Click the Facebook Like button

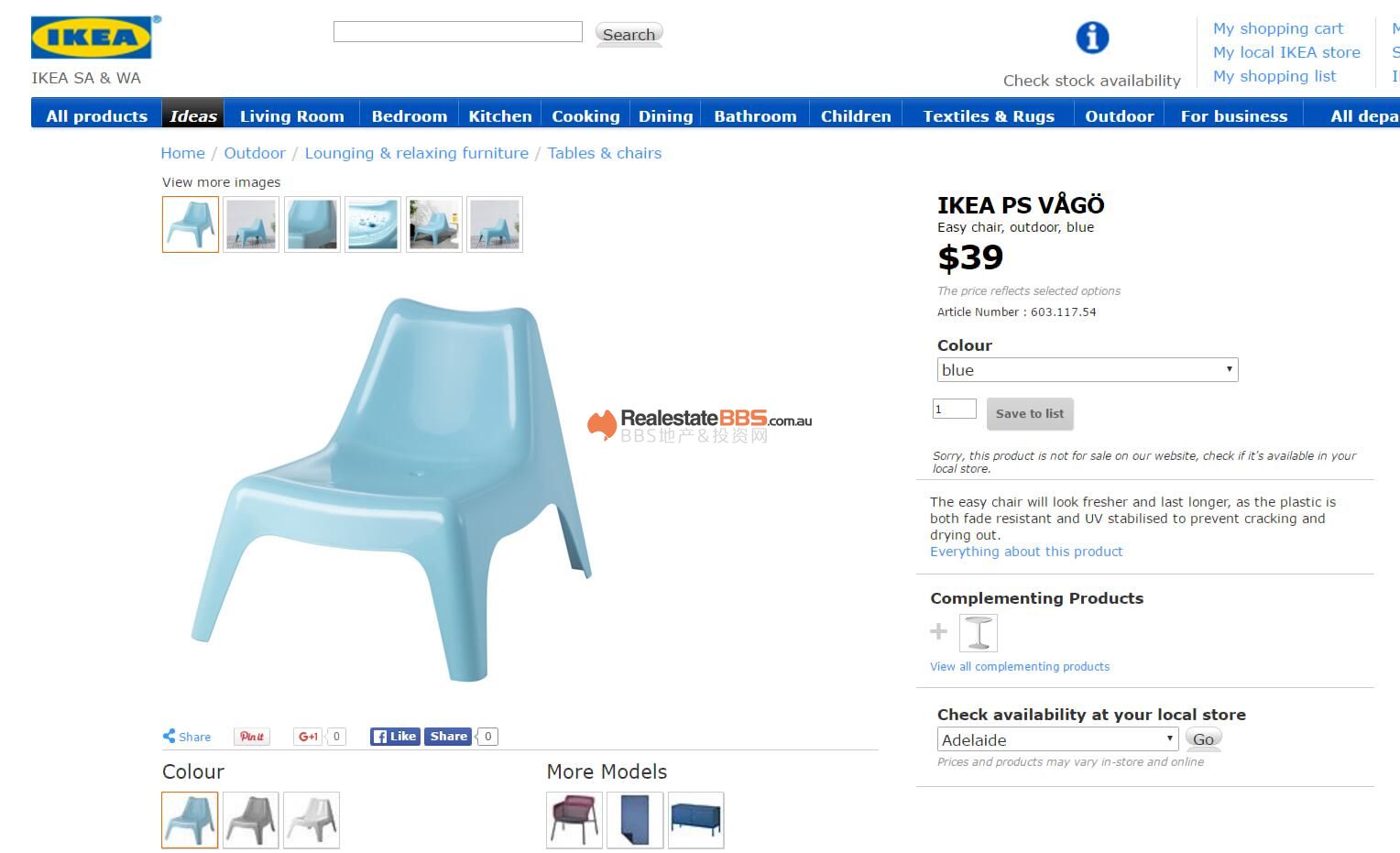coord(395,737)
